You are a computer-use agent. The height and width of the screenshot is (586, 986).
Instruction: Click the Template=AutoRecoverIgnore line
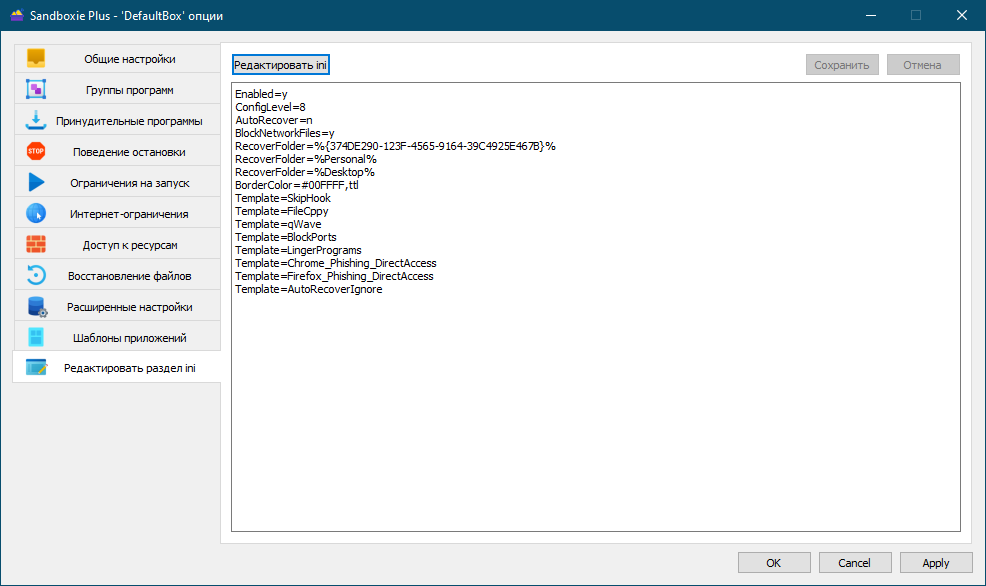308,290
